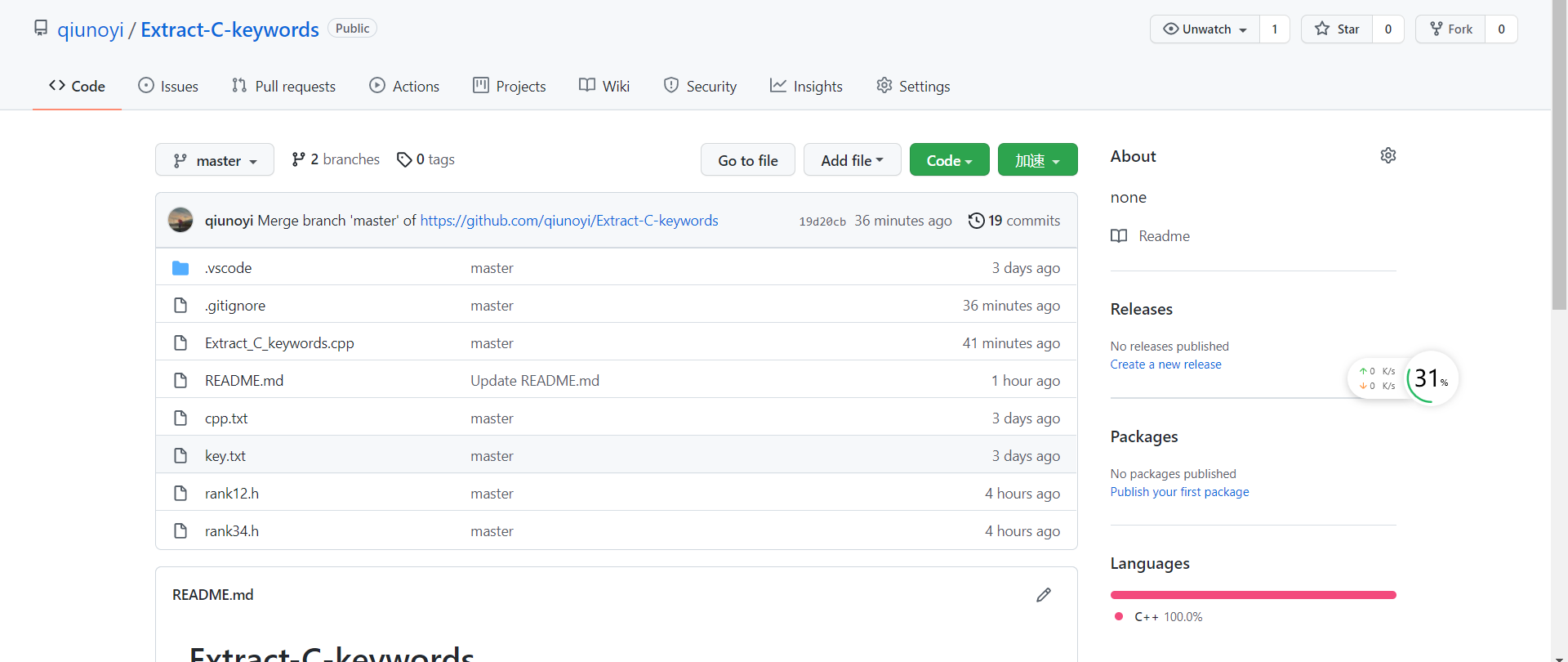Viewport: 1568px width, 662px height.
Task: Open the .vscode folder name
Action: [228, 268]
